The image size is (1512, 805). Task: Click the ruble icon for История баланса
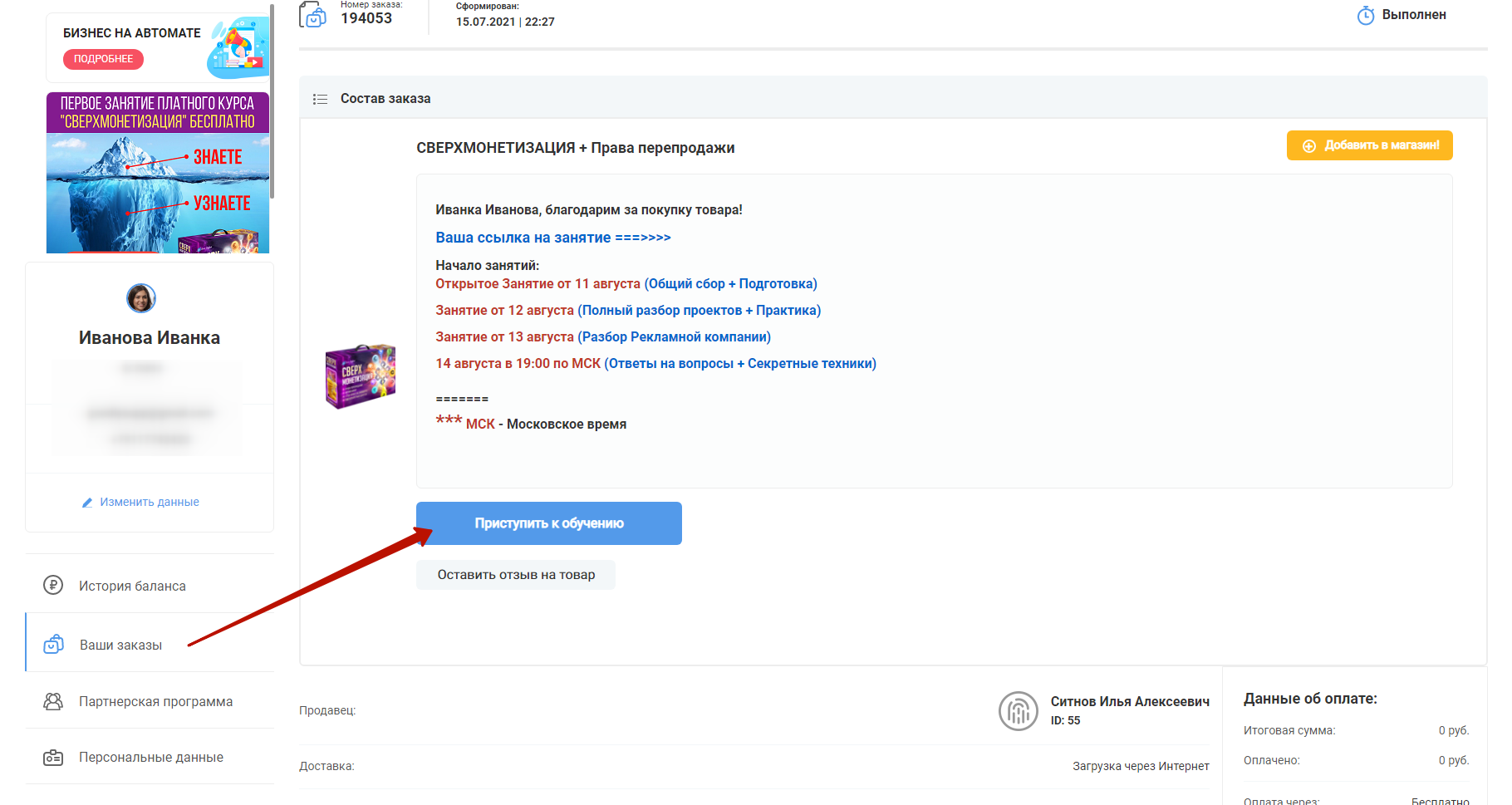[x=53, y=585]
